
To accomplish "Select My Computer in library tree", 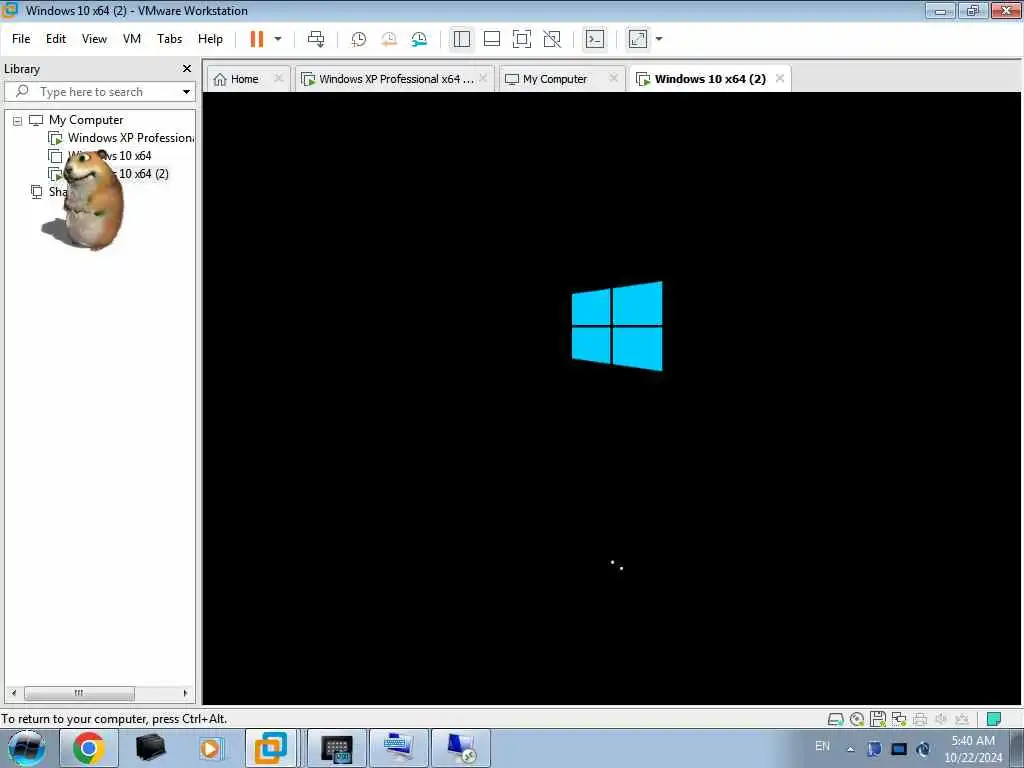I will pyautogui.click(x=86, y=120).
